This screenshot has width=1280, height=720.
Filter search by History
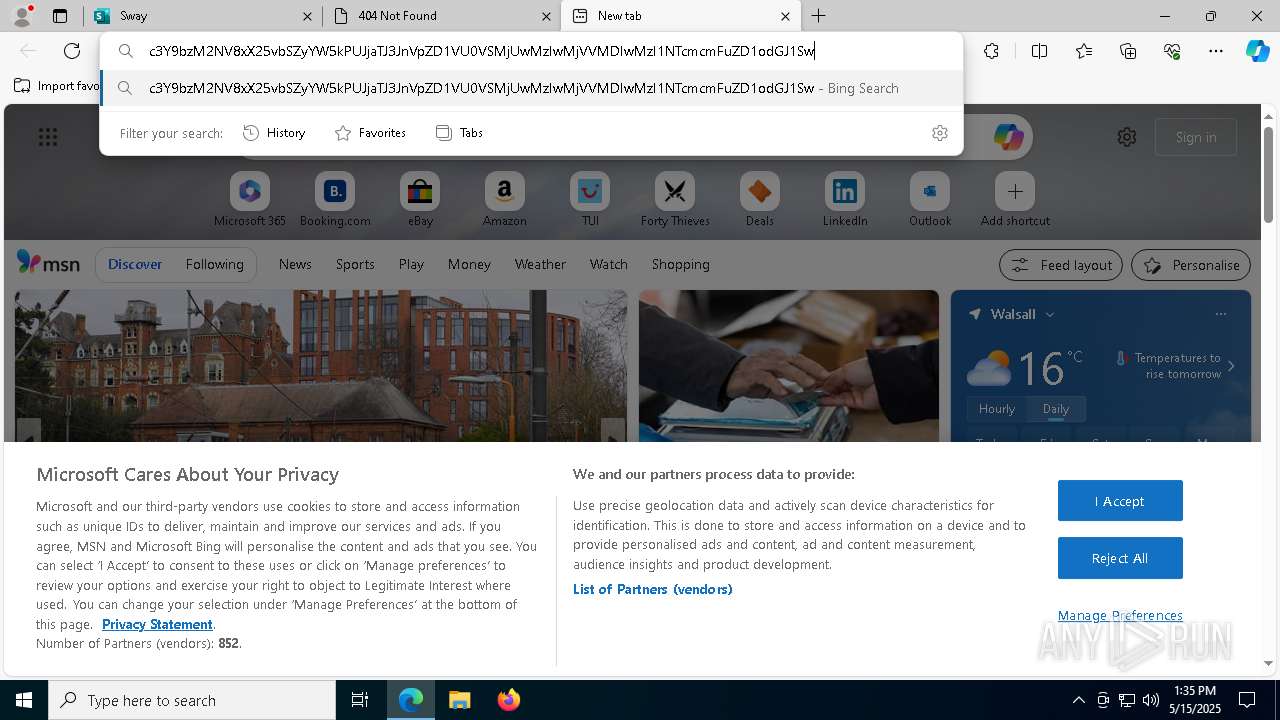point(274,133)
